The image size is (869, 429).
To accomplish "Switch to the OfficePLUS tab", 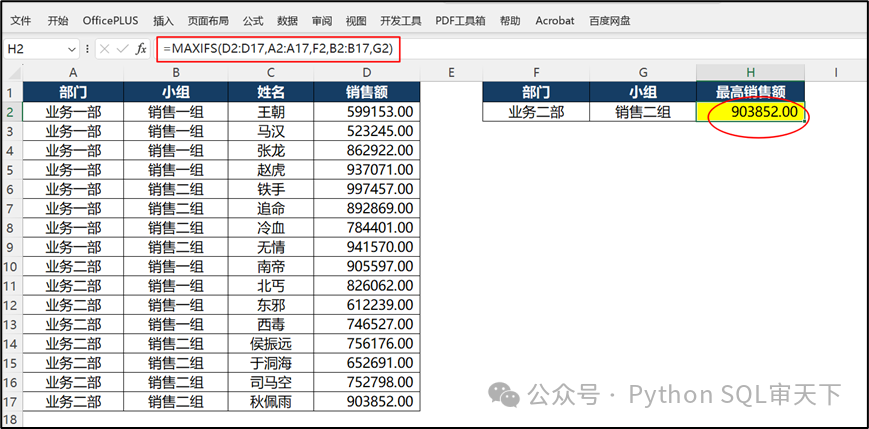I will click(110, 20).
